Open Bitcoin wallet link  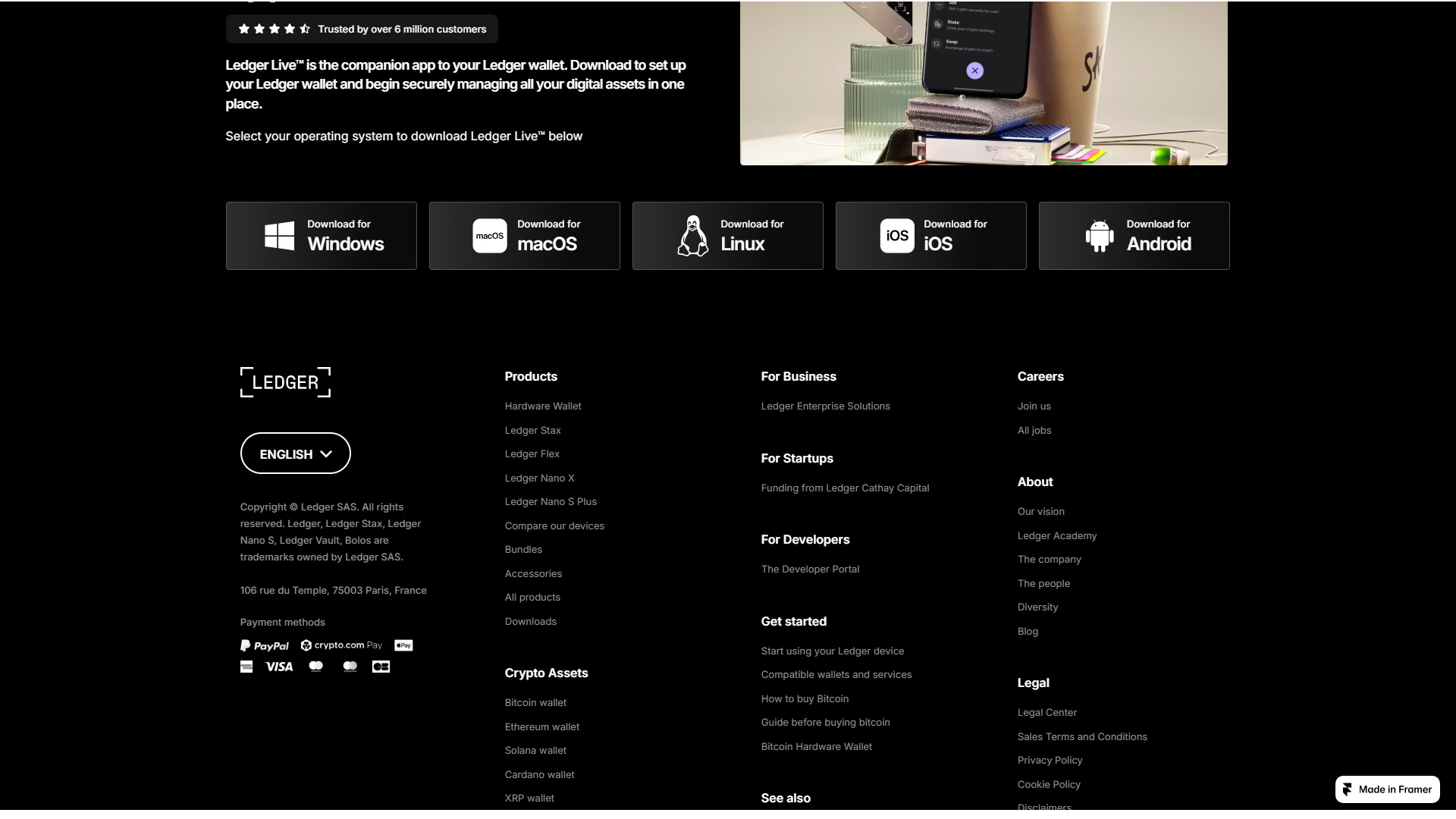(535, 703)
